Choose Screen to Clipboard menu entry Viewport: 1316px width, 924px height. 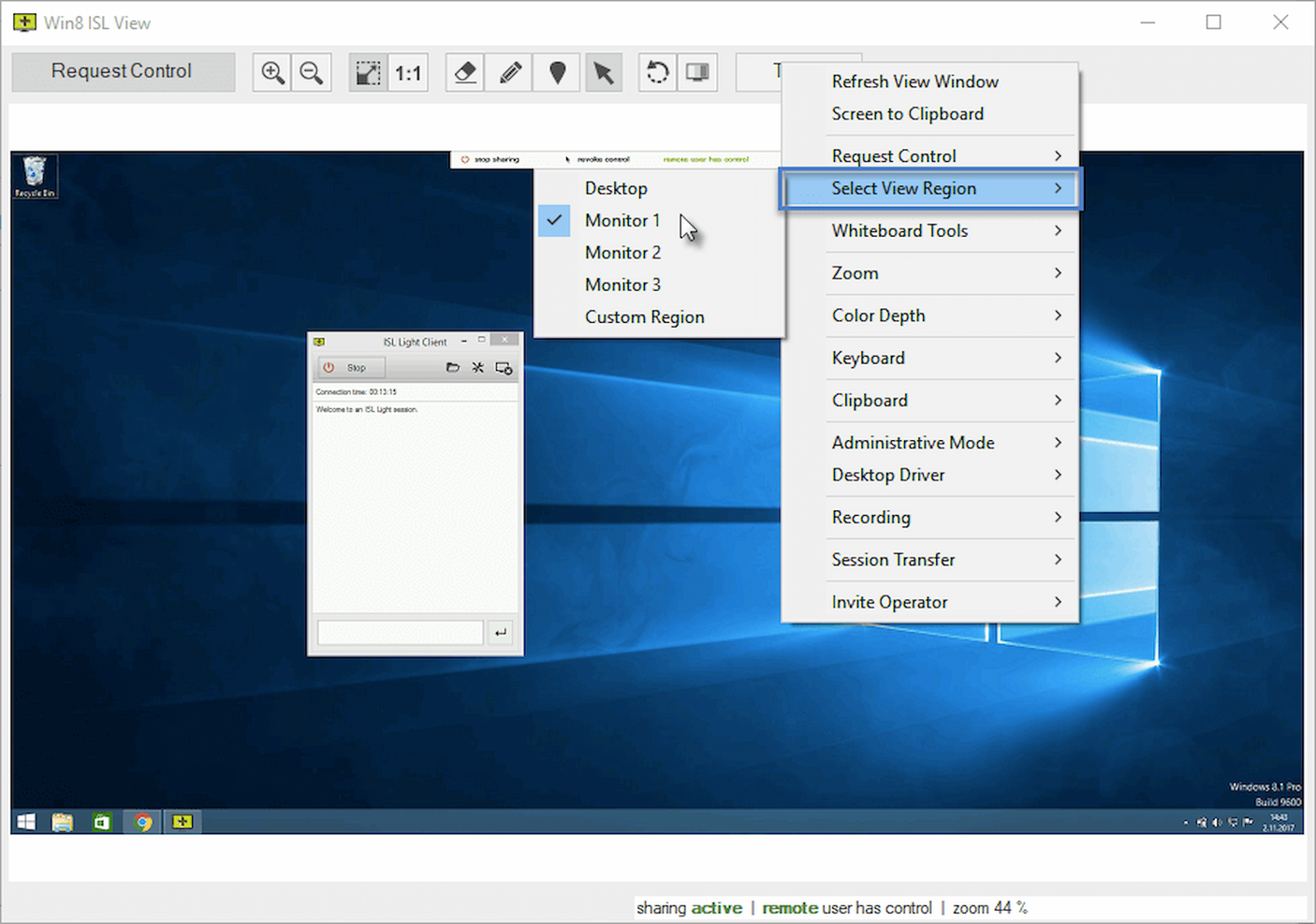pos(907,114)
